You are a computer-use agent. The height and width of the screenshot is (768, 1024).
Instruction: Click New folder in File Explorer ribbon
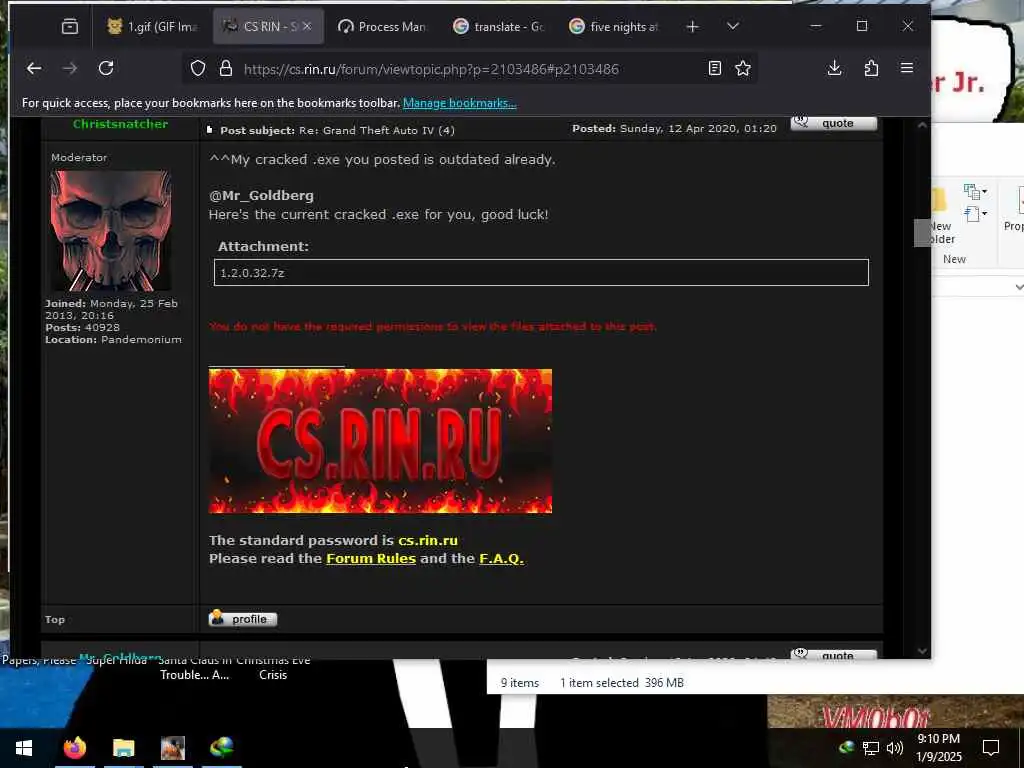pos(941,217)
